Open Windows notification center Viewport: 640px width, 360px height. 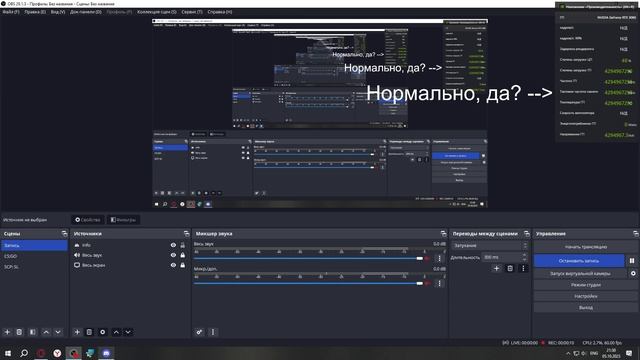(x=629, y=353)
